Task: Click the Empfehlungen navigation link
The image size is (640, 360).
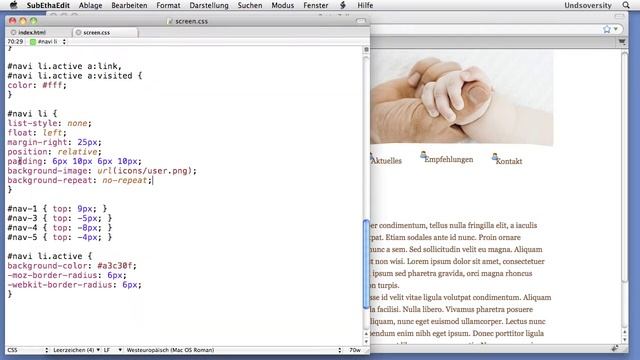Action: 449,160
